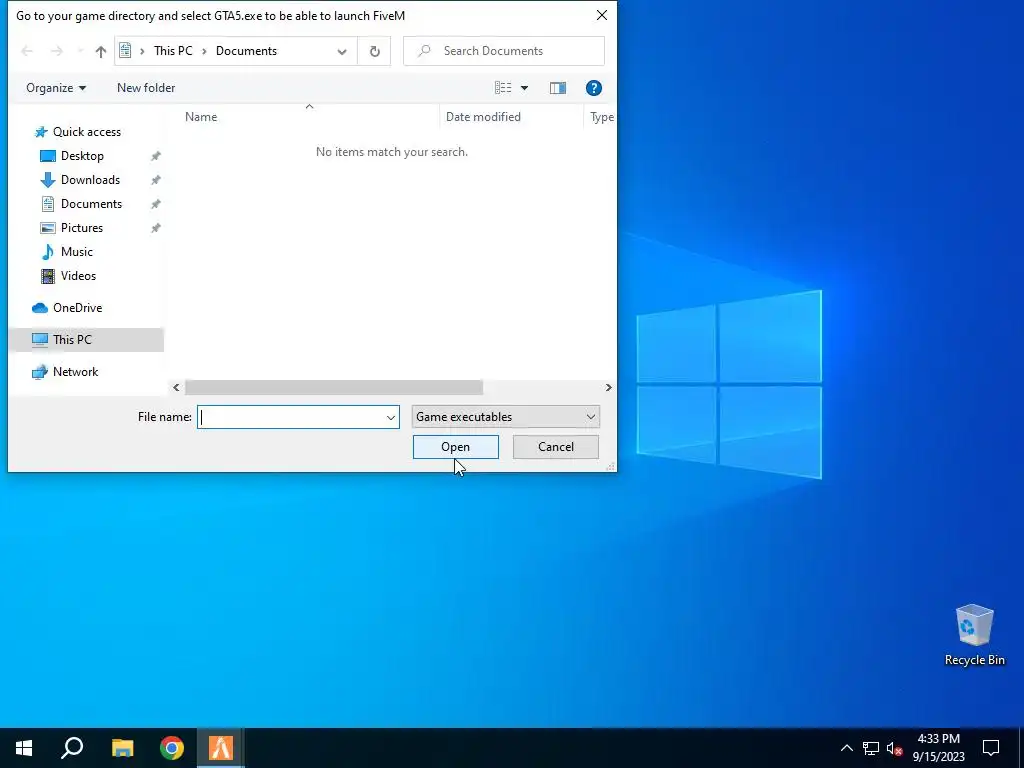Click the Type column header
This screenshot has width=1024, height=768.
[x=601, y=117]
